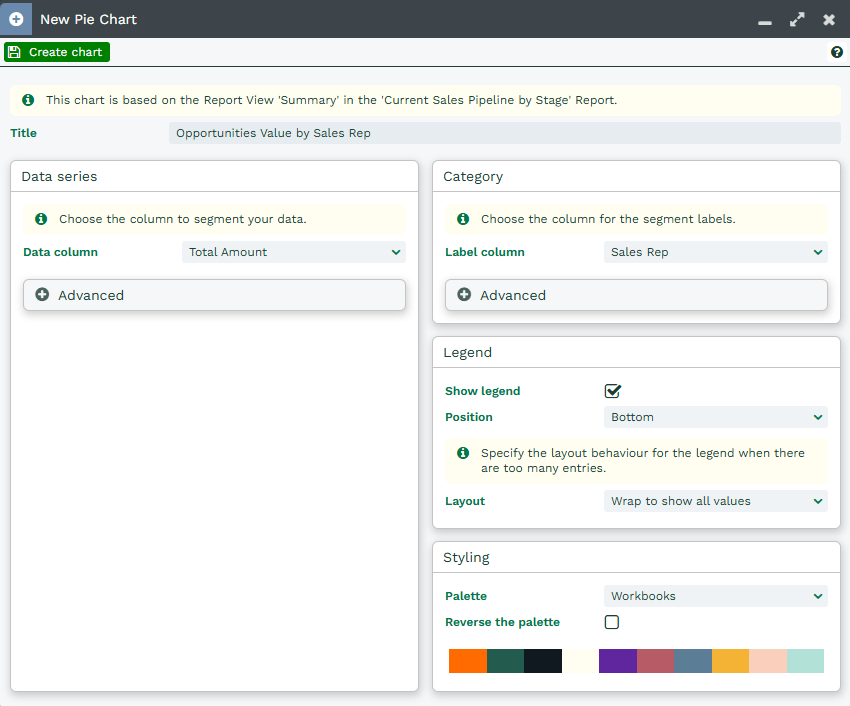This screenshot has width=850, height=706.
Task: Open the Data column dropdown
Action: click(294, 252)
